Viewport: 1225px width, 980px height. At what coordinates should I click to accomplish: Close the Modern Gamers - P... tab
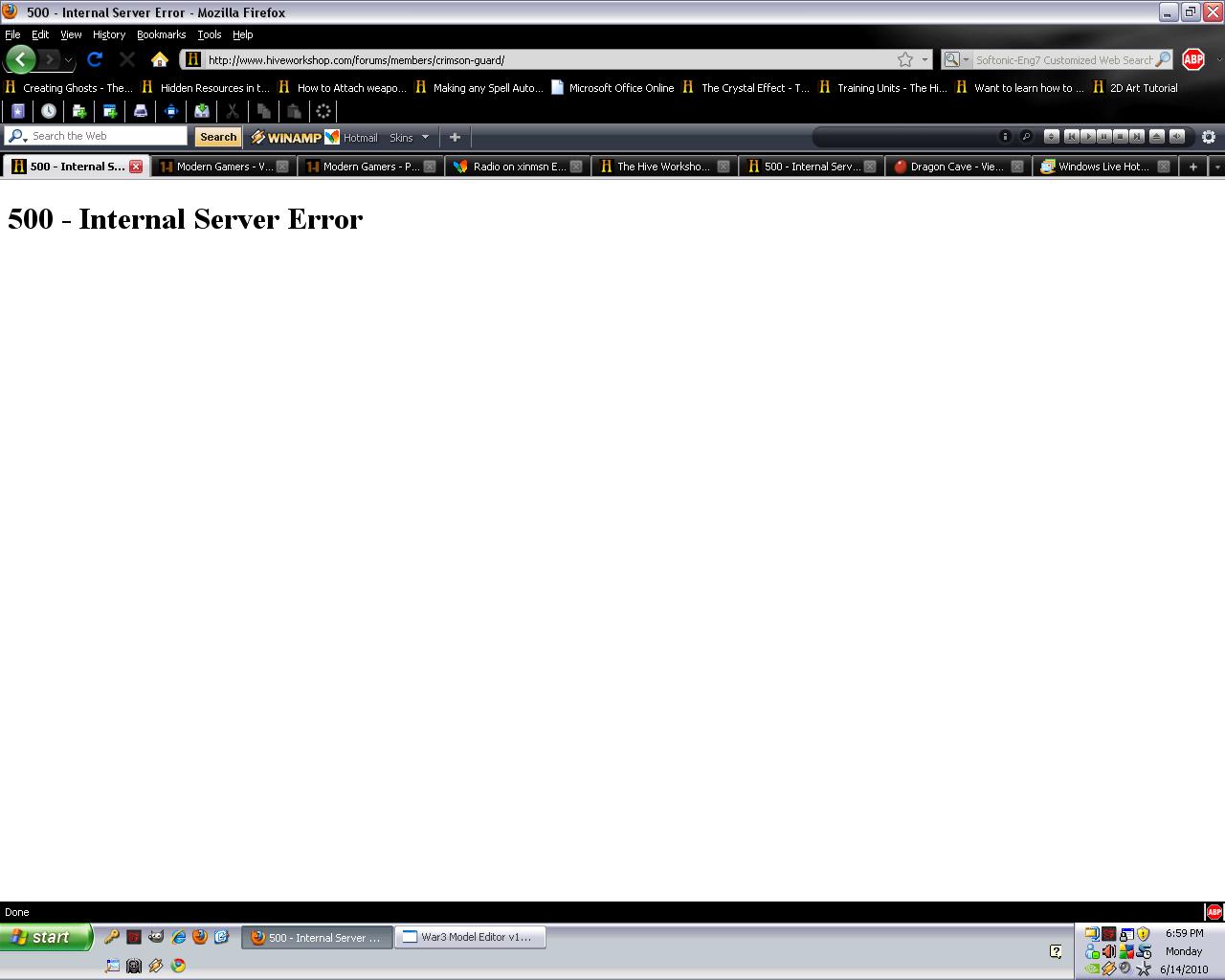coord(430,167)
